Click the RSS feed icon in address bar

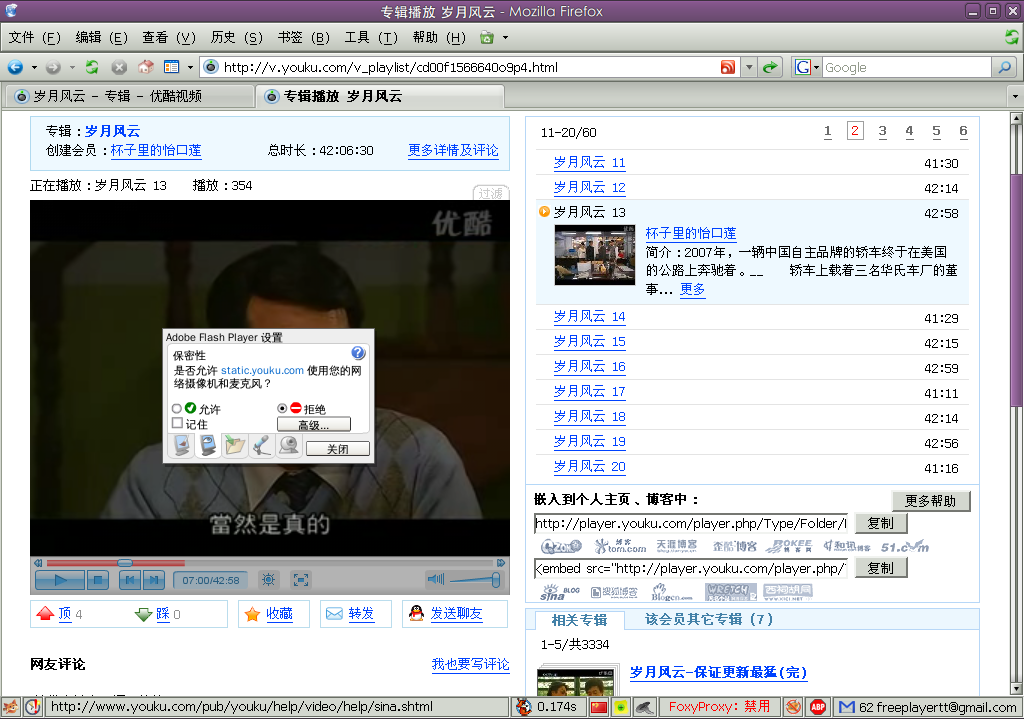pos(728,67)
